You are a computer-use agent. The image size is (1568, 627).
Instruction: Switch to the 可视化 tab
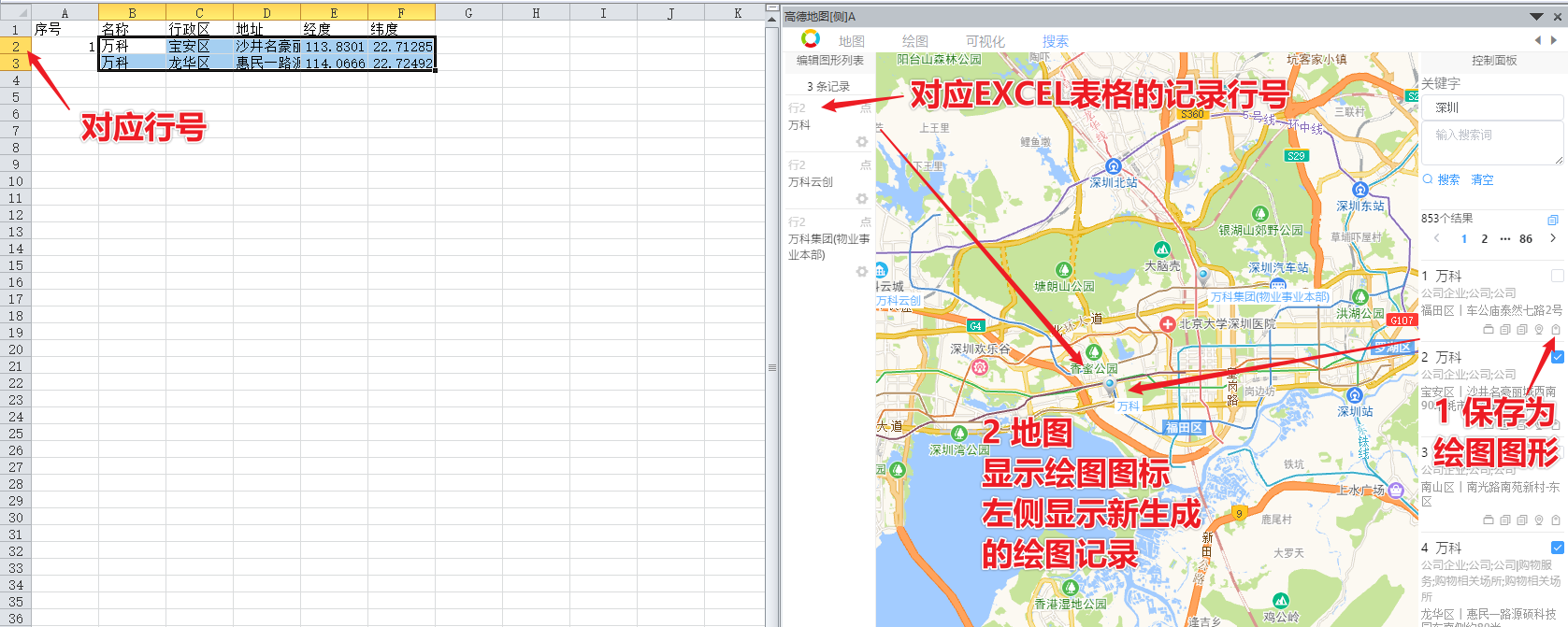(985, 41)
